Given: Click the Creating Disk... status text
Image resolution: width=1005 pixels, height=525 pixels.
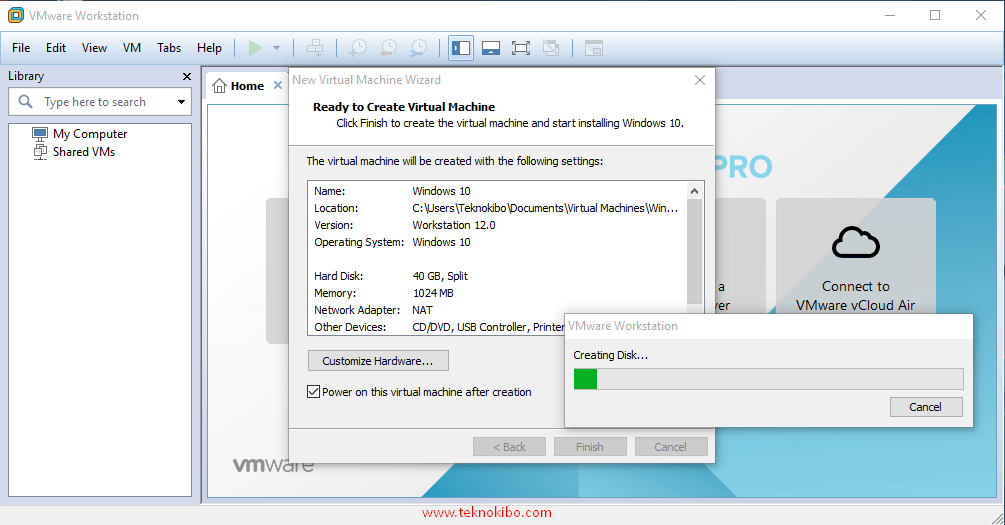Looking at the screenshot, I should click(x=611, y=355).
